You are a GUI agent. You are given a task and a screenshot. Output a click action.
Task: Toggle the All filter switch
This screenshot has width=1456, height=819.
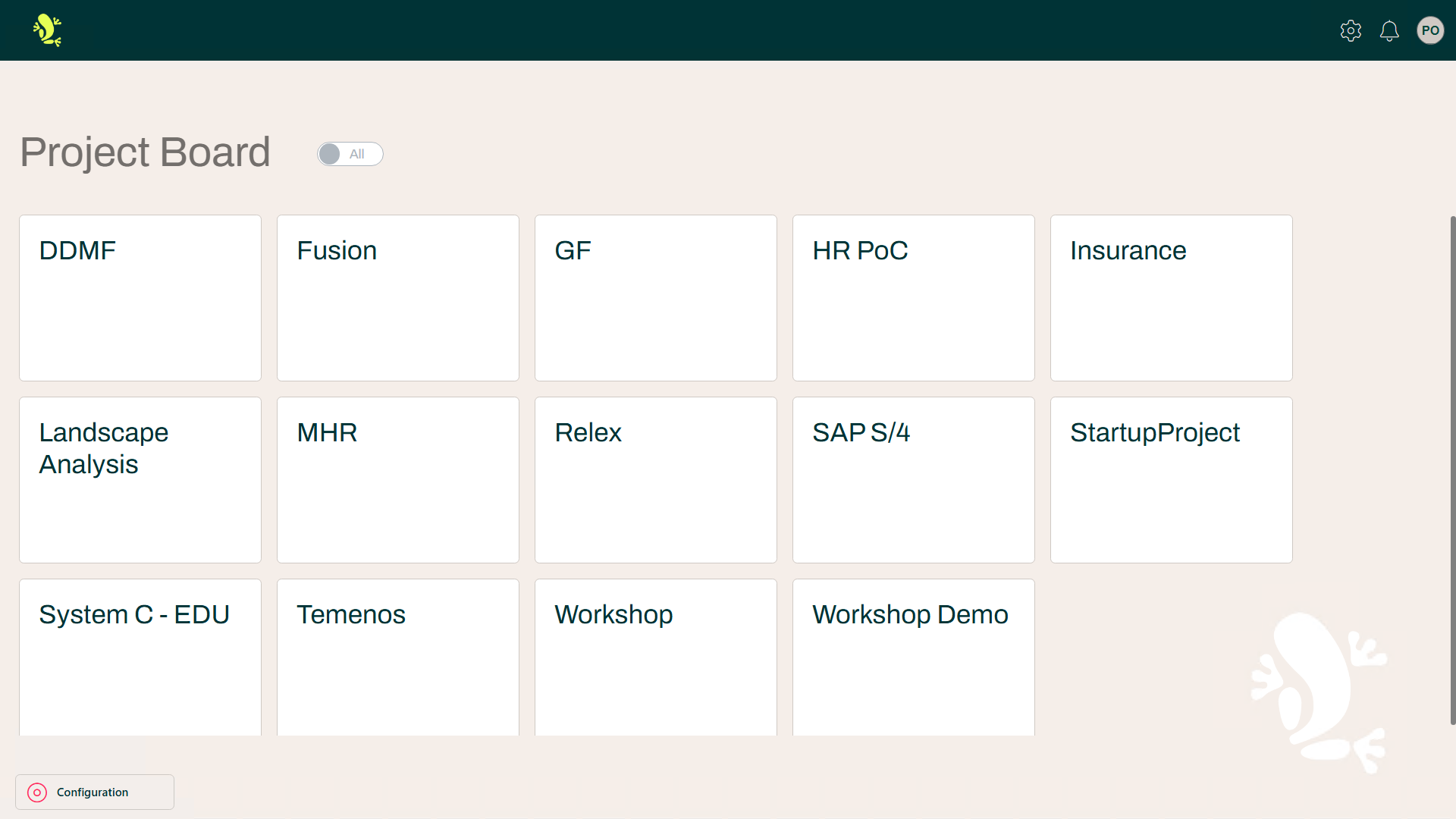(350, 153)
